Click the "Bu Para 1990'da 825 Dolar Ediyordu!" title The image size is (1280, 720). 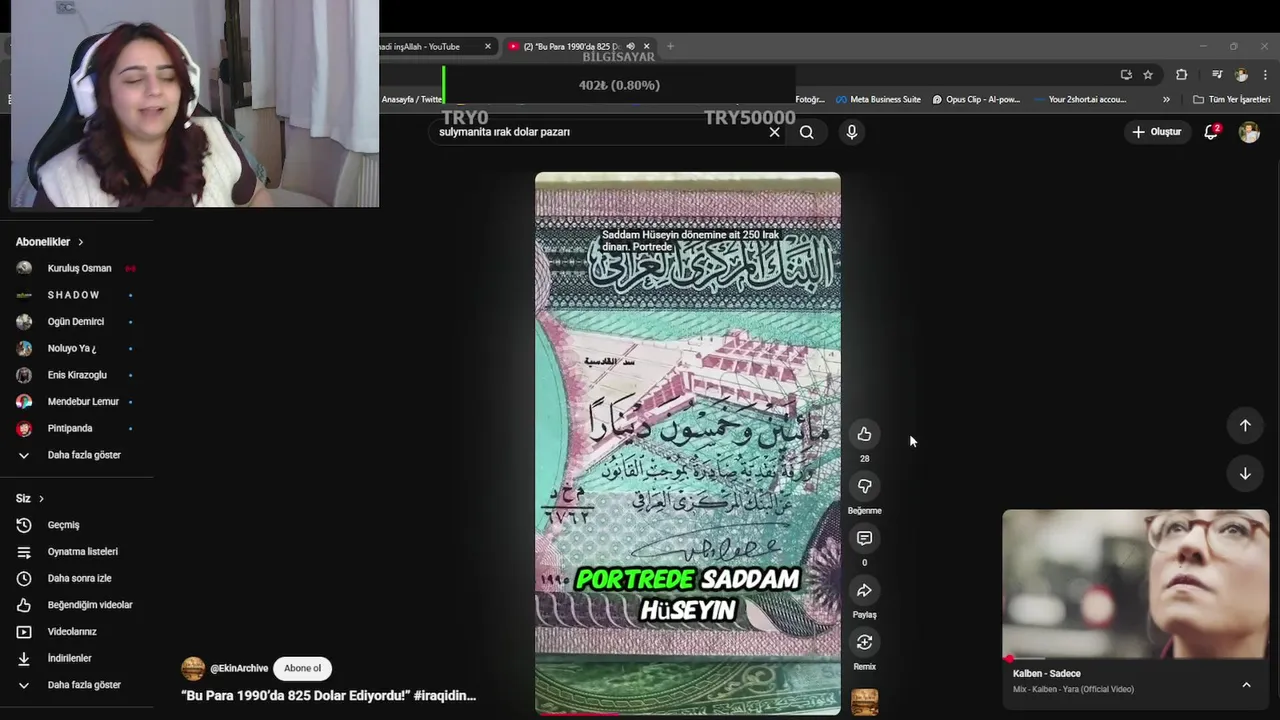click(328, 695)
